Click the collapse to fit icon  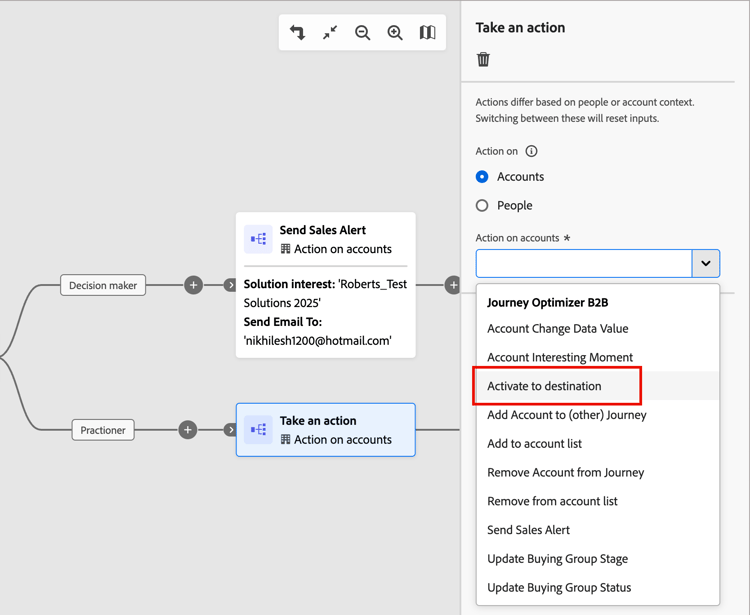[x=330, y=33]
